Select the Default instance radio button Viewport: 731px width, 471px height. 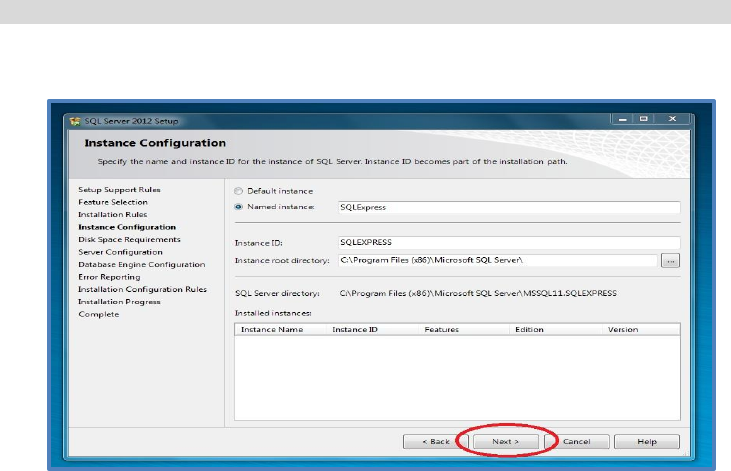pos(239,191)
